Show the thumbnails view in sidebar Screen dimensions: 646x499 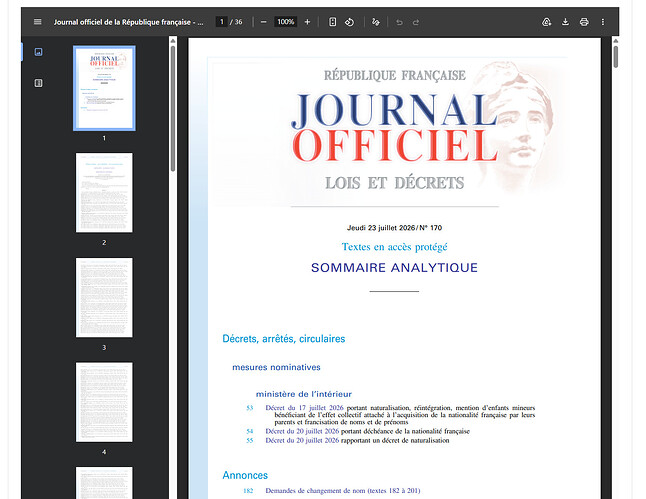click(x=38, y=52)
